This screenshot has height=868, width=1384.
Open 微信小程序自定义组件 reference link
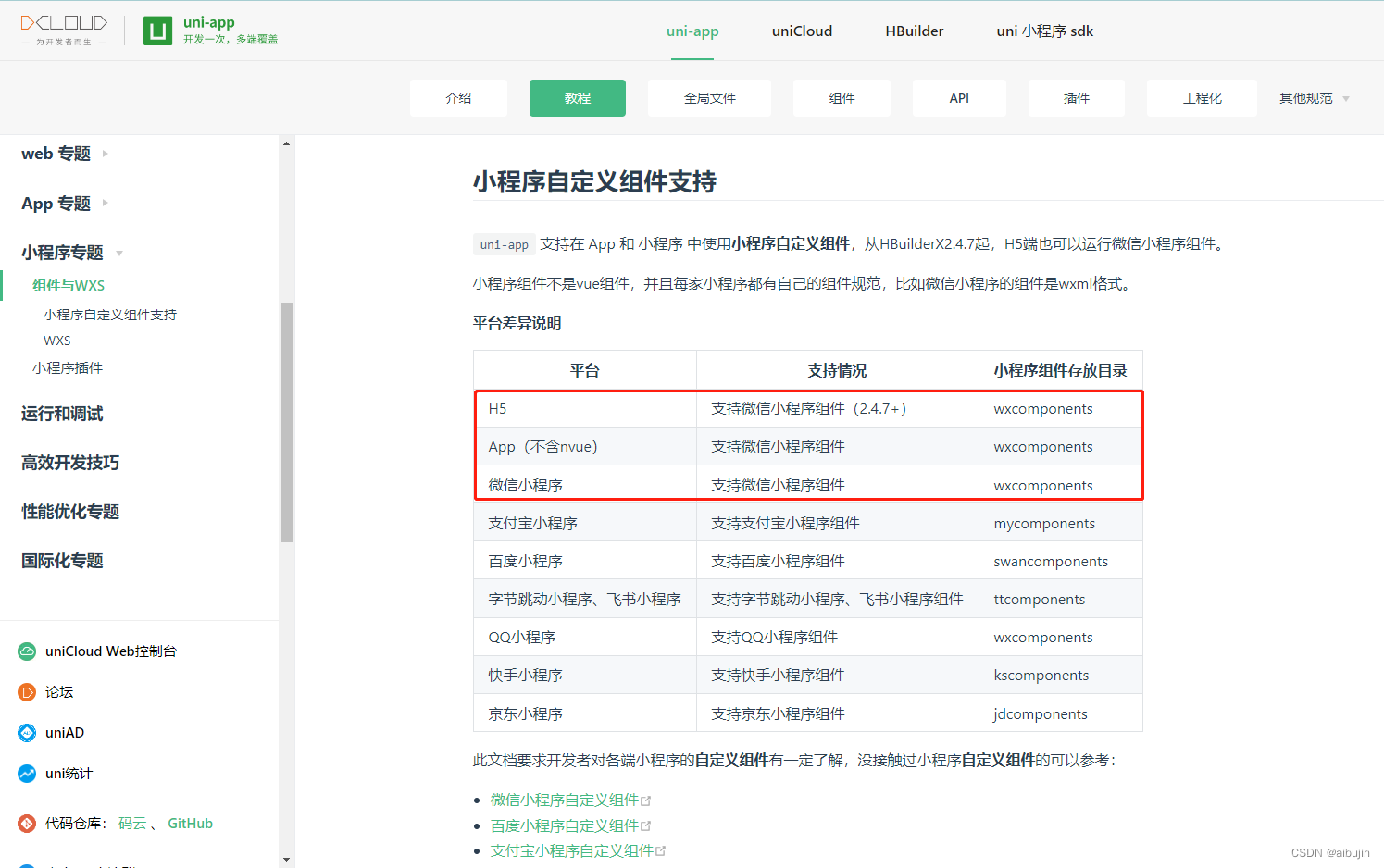[x=565, y=800]
